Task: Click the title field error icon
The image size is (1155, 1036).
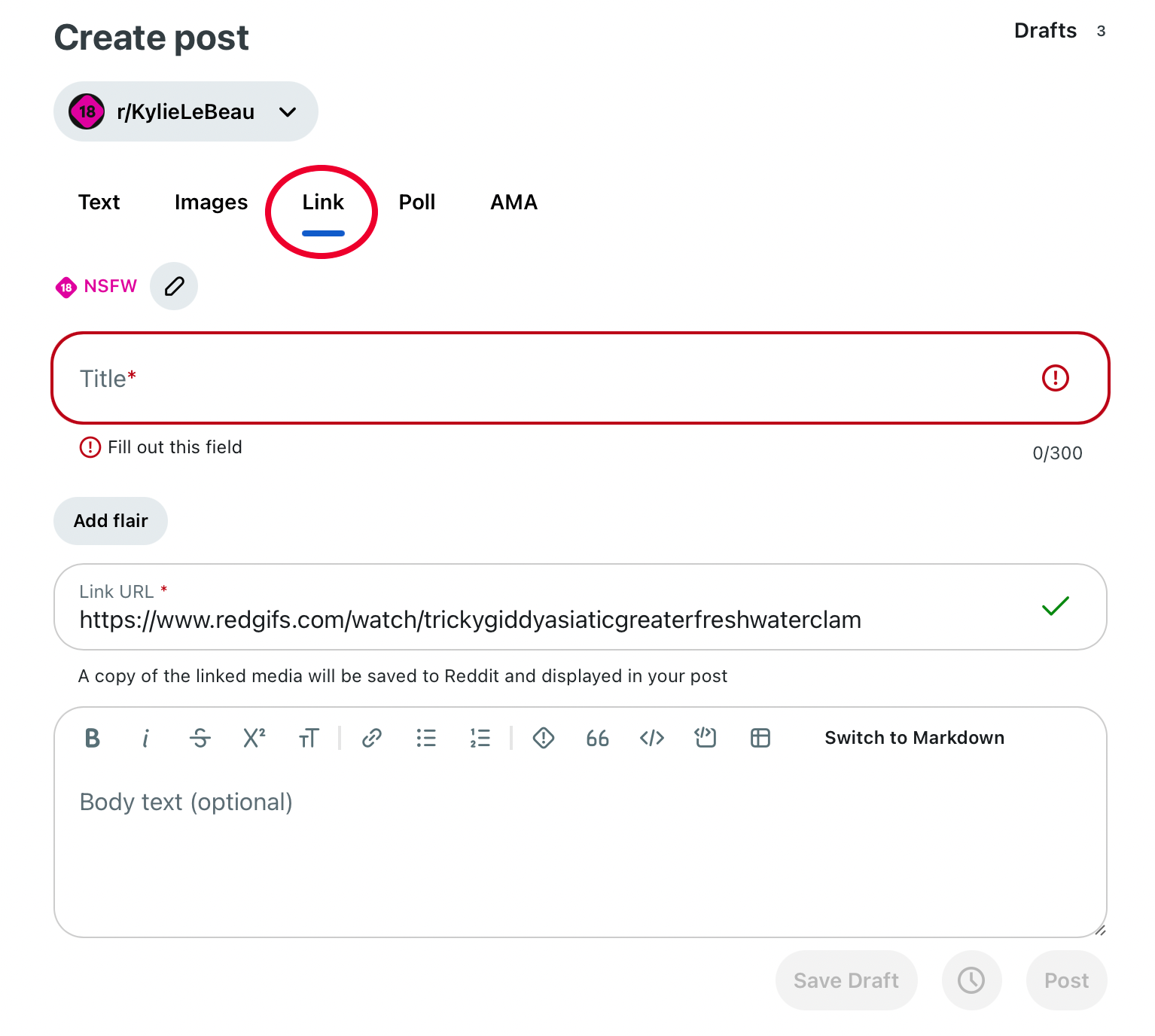Action: [x=1056, y=378]
